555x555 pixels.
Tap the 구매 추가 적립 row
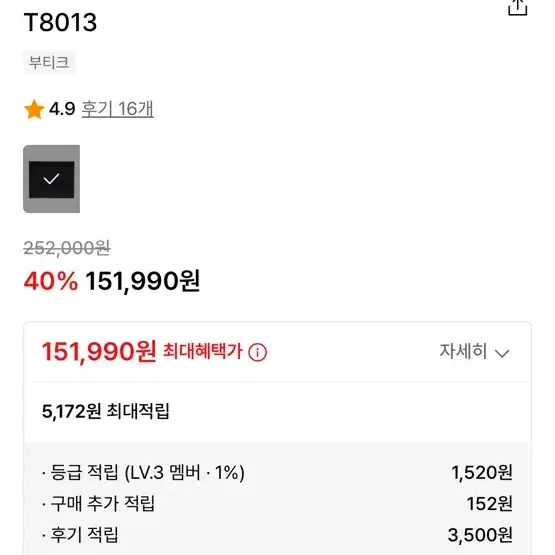point(278,503)
